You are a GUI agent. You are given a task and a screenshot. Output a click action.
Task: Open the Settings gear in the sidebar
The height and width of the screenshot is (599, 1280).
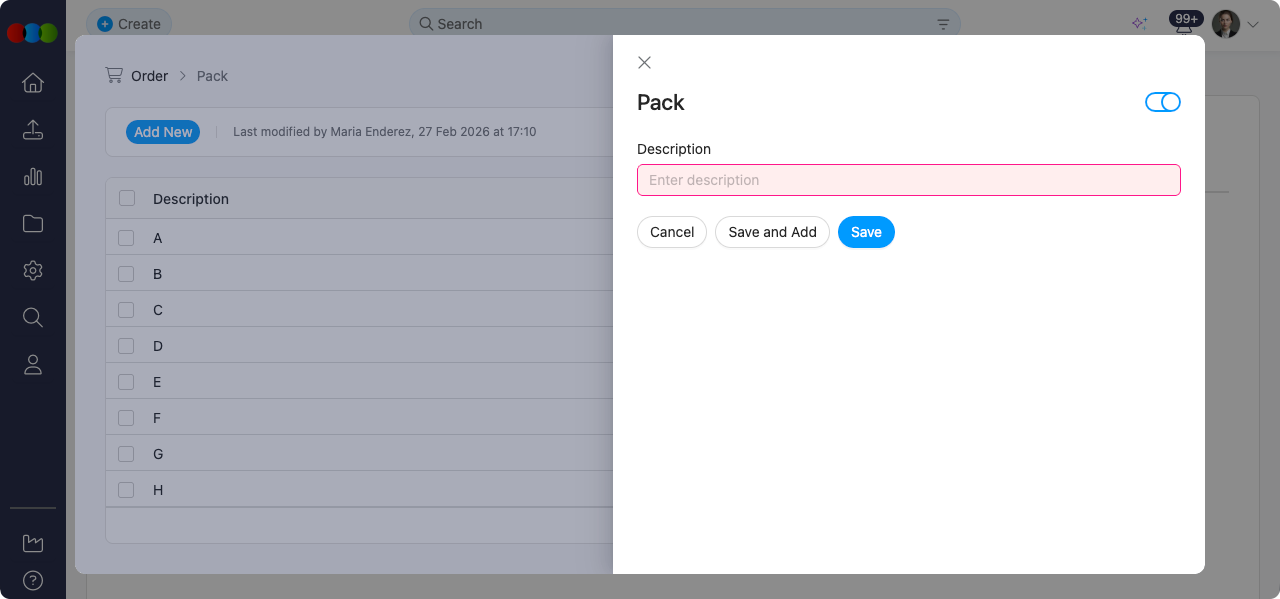(32, 270)
